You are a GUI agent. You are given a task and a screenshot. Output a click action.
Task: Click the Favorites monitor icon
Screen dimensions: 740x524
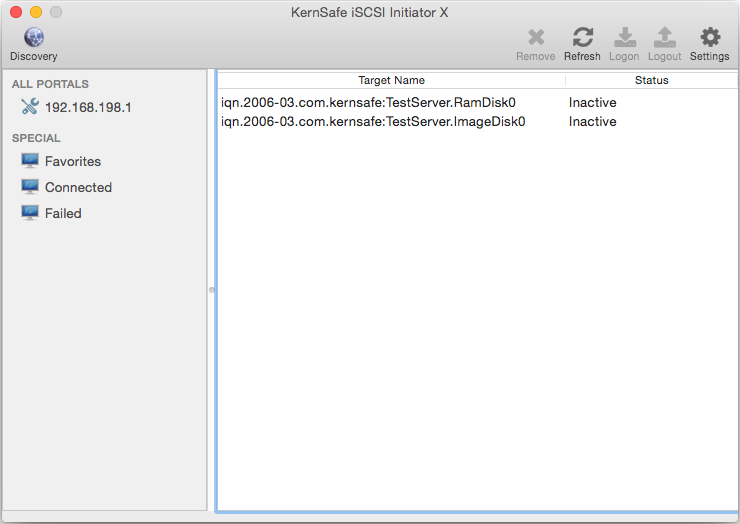pyautogui.click(x=30, y=161)
